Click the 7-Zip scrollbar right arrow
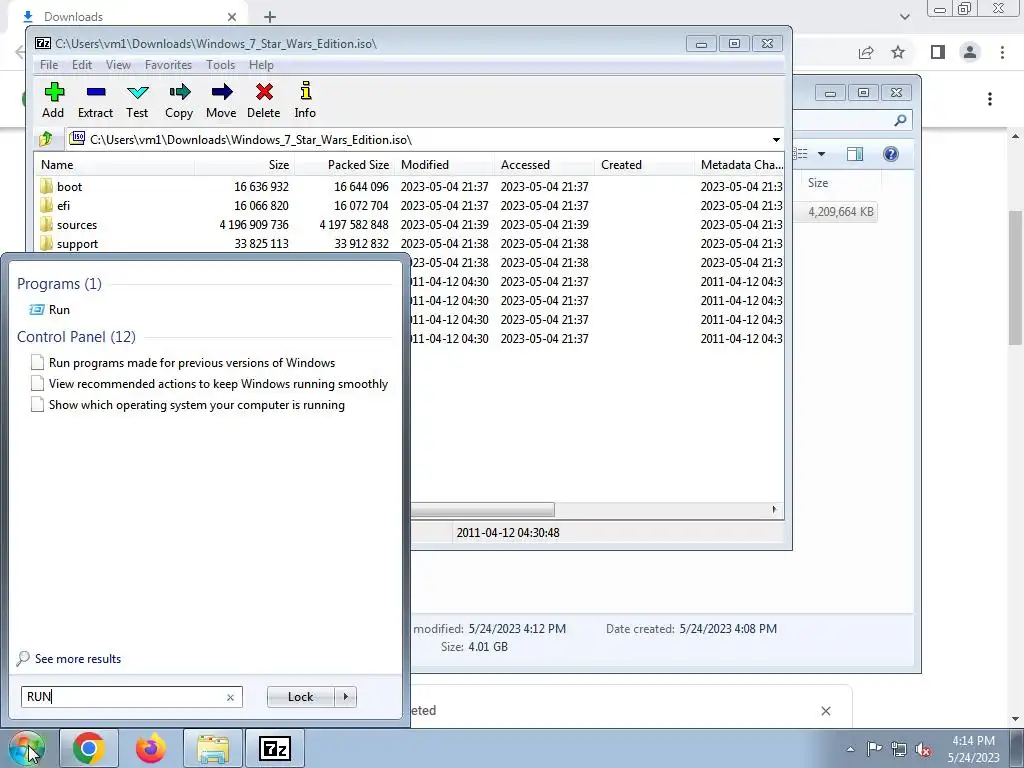 775,509
